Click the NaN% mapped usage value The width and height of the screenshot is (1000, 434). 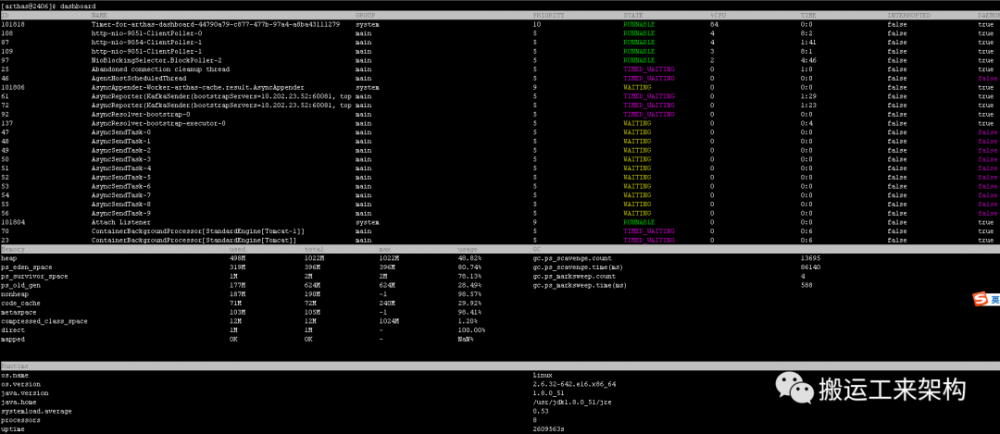(466, 339)
